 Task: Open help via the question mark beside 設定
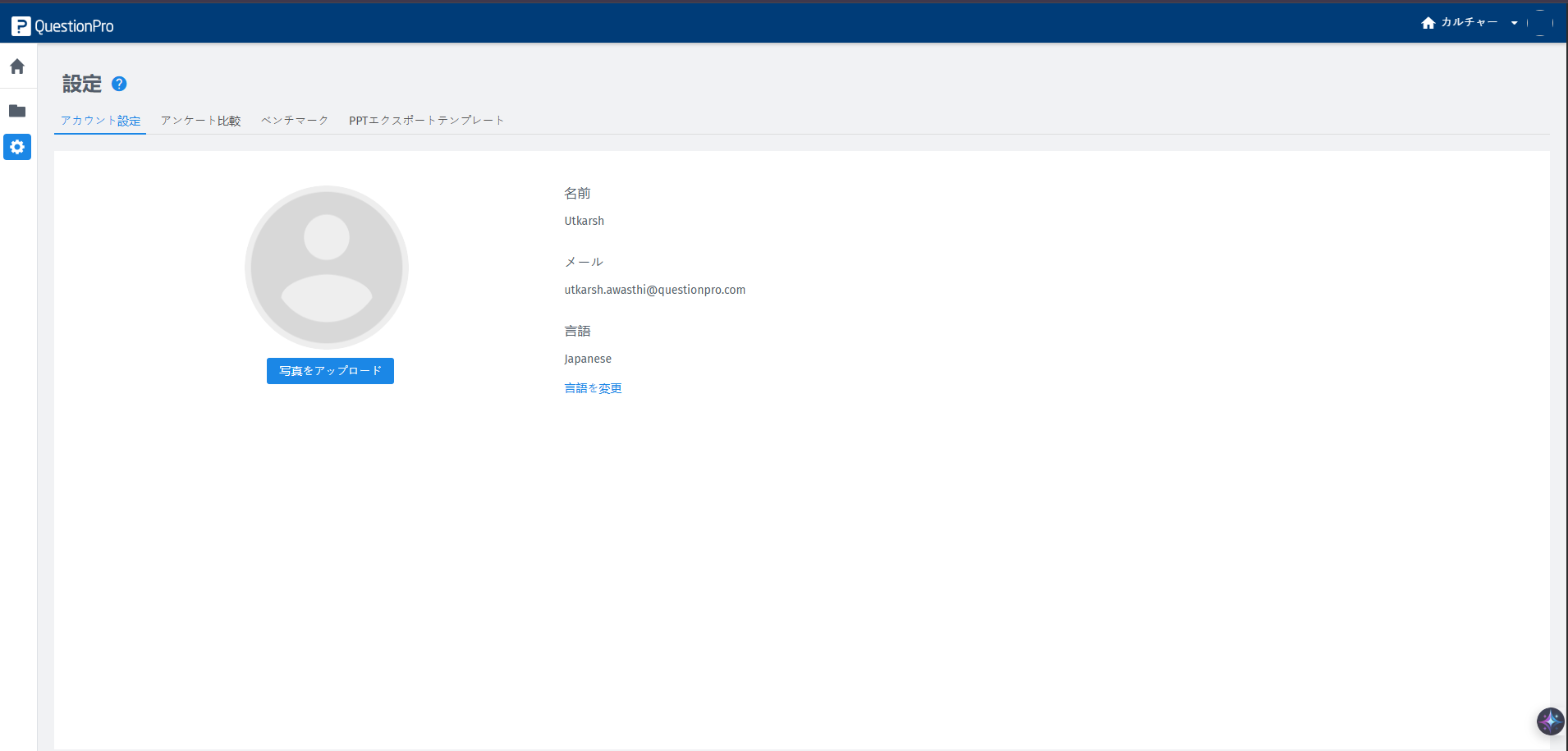pyautogui.click(x=119, y=84)
